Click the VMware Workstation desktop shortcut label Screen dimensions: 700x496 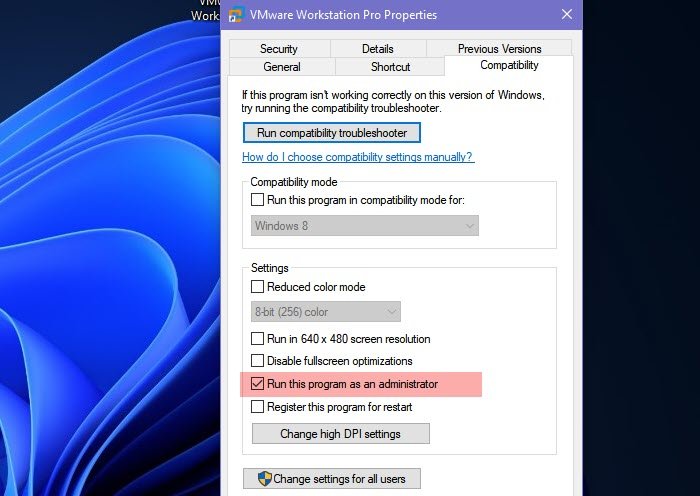[x=205, y=10]
